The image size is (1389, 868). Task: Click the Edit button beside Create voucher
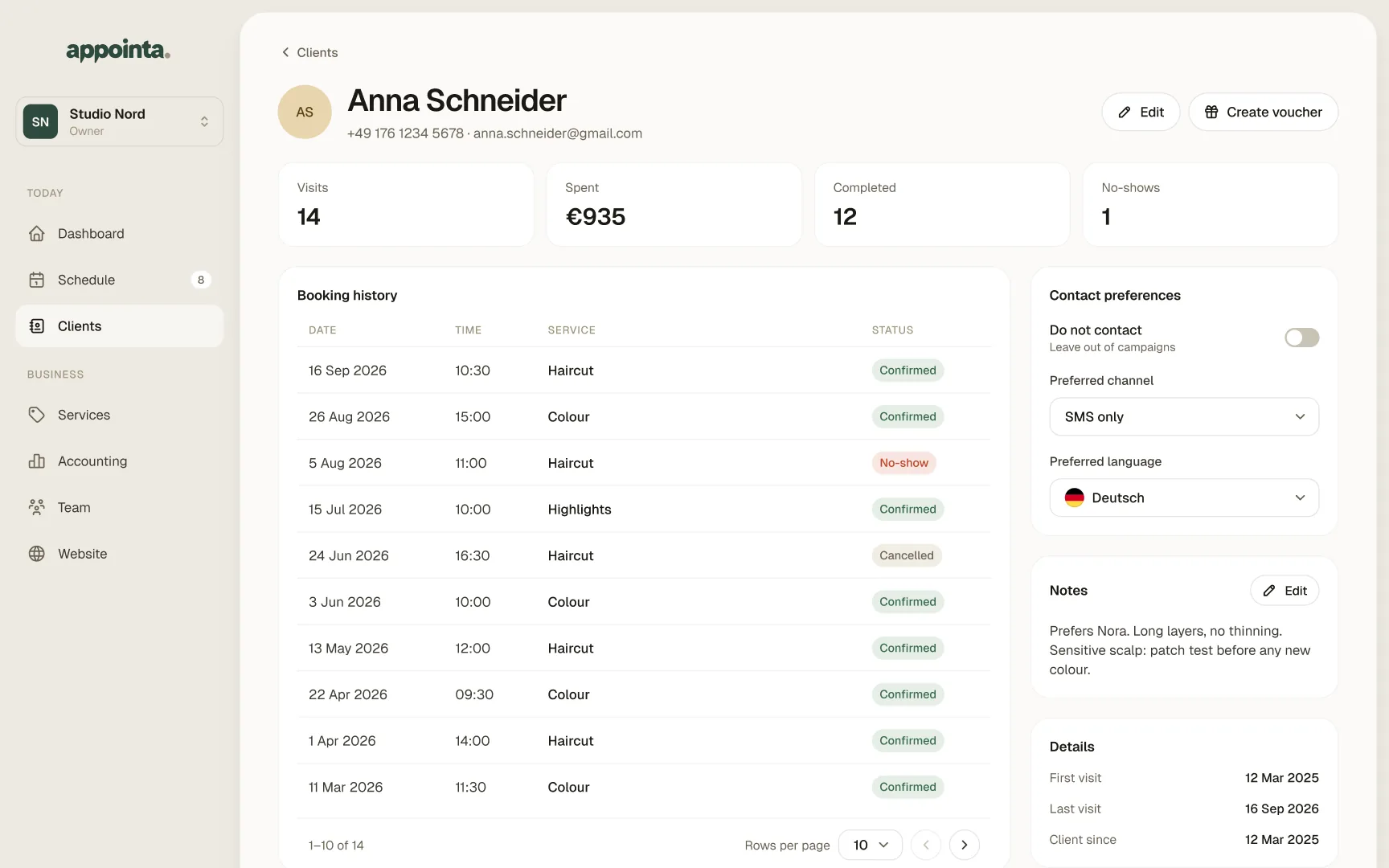click(x=1141, y=112)
